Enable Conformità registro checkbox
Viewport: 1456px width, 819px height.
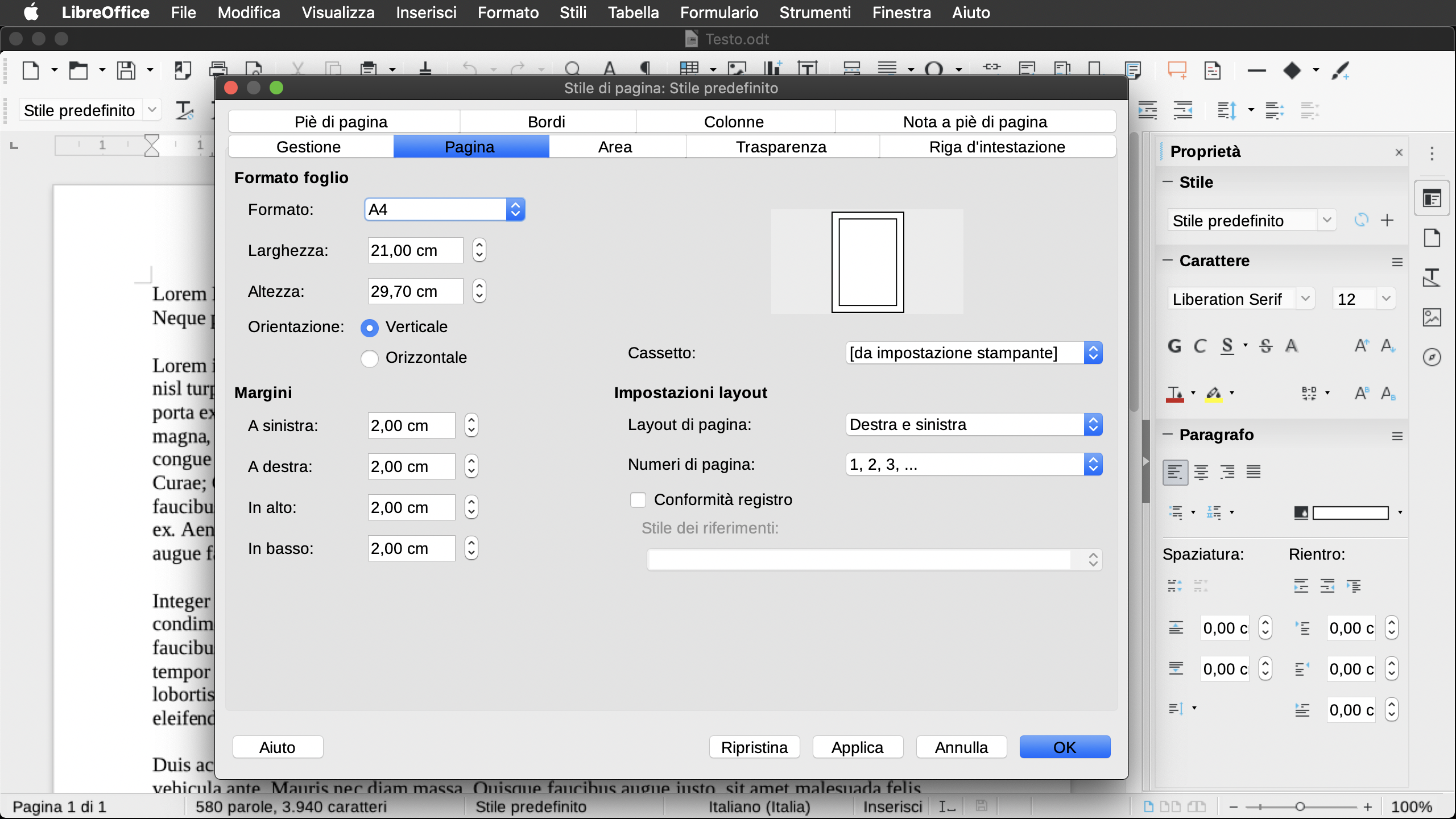638,500
